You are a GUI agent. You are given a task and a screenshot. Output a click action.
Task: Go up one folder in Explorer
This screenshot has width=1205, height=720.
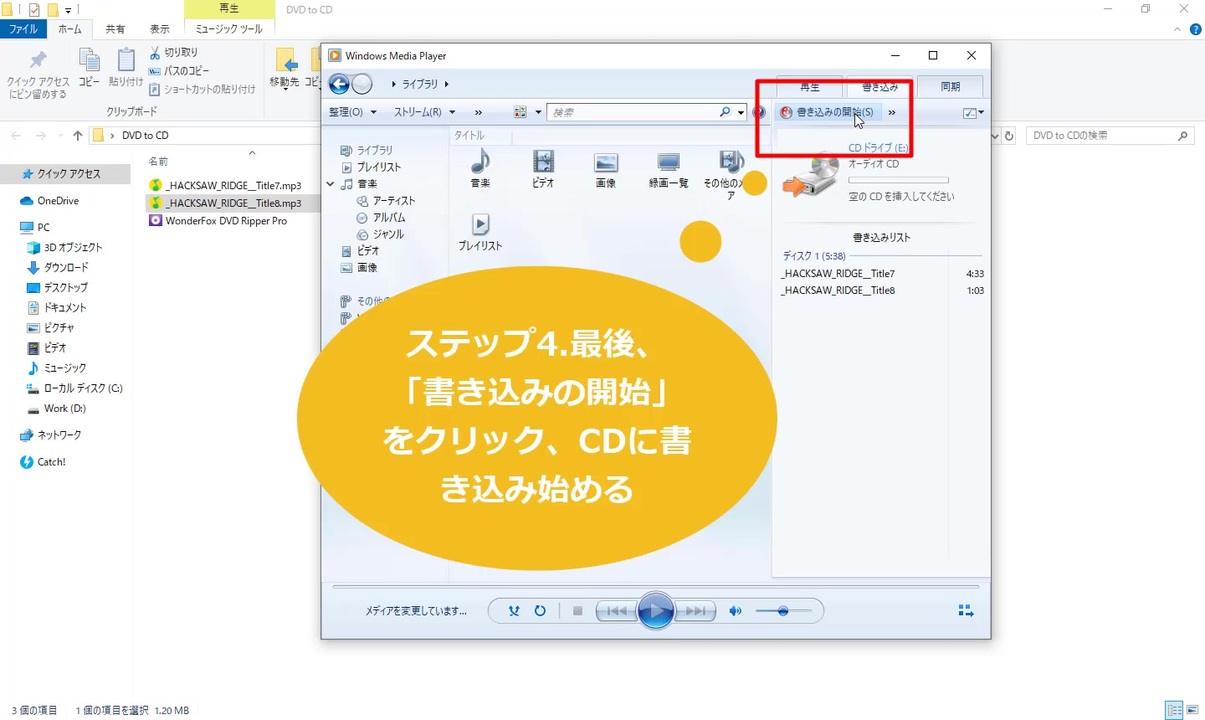[78, 136]
